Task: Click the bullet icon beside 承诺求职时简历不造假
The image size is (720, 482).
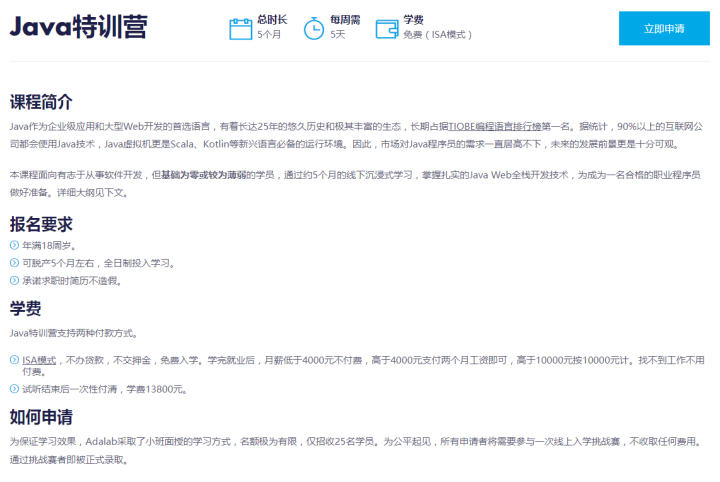Action: click(14, 280)
